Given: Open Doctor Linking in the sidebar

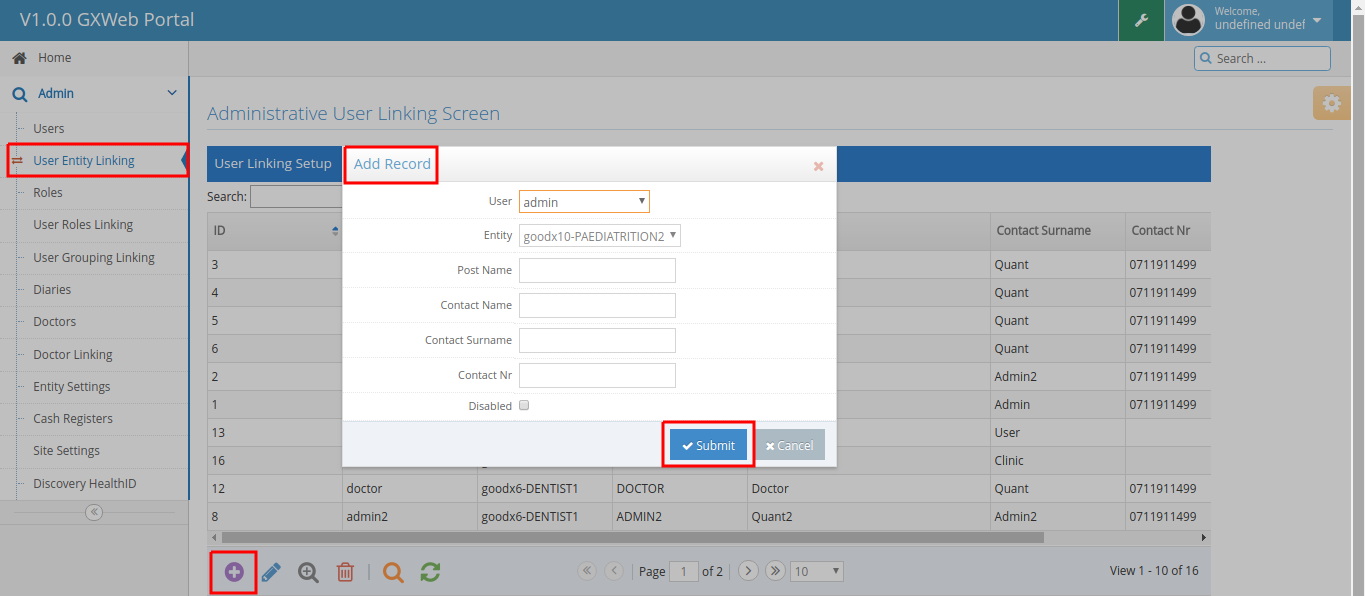Looking at the screenshot, I should tap(73, 355).
